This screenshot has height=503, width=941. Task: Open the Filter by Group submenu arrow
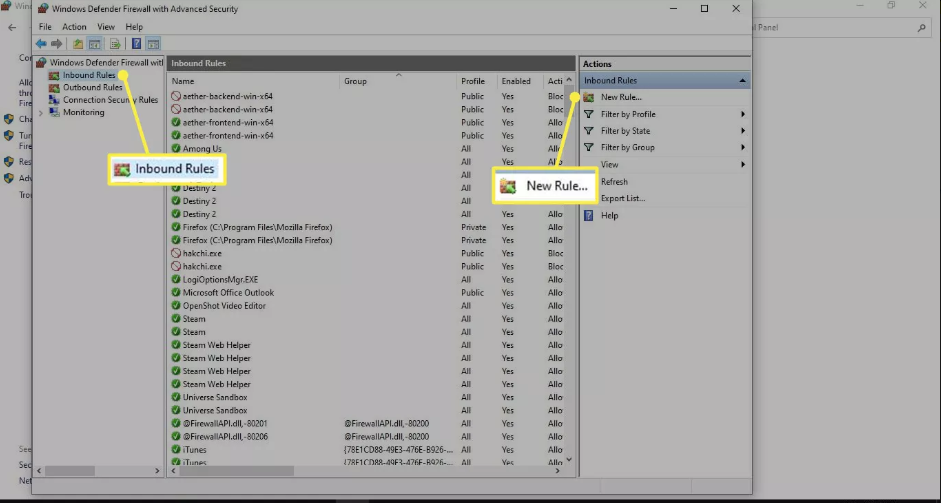[x=743, y=147]
